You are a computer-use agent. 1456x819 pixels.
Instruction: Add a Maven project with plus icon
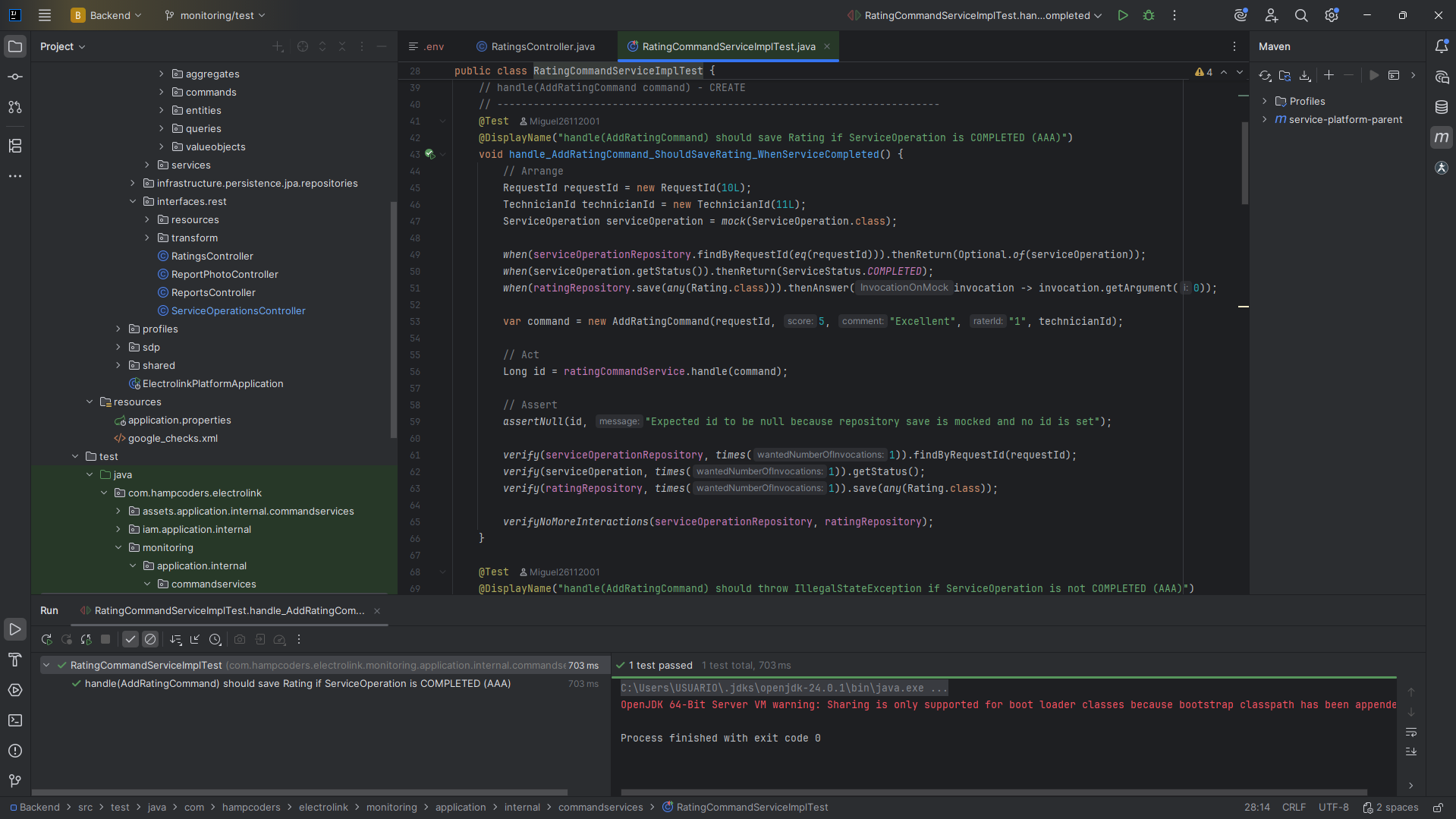coord(1329,75)
